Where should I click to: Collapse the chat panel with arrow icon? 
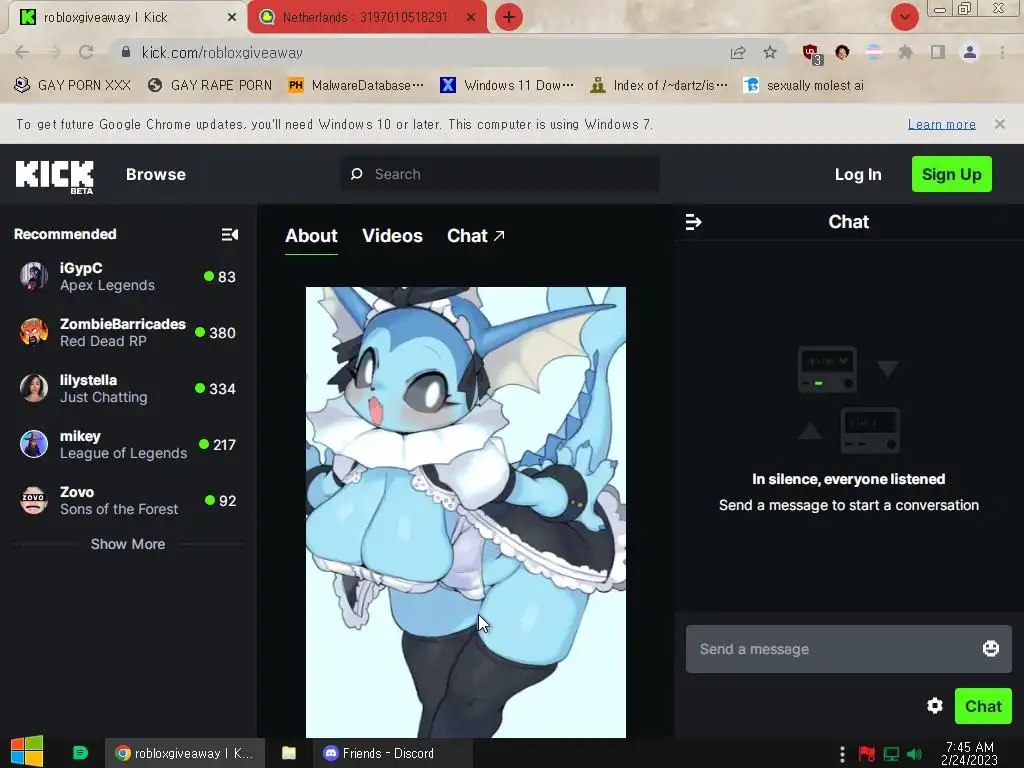[x=693, y=222]
